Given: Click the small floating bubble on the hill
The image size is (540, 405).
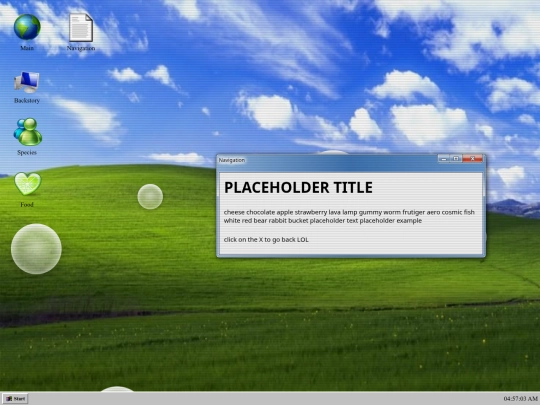Looking at the screenshot, I should point(150,197).
